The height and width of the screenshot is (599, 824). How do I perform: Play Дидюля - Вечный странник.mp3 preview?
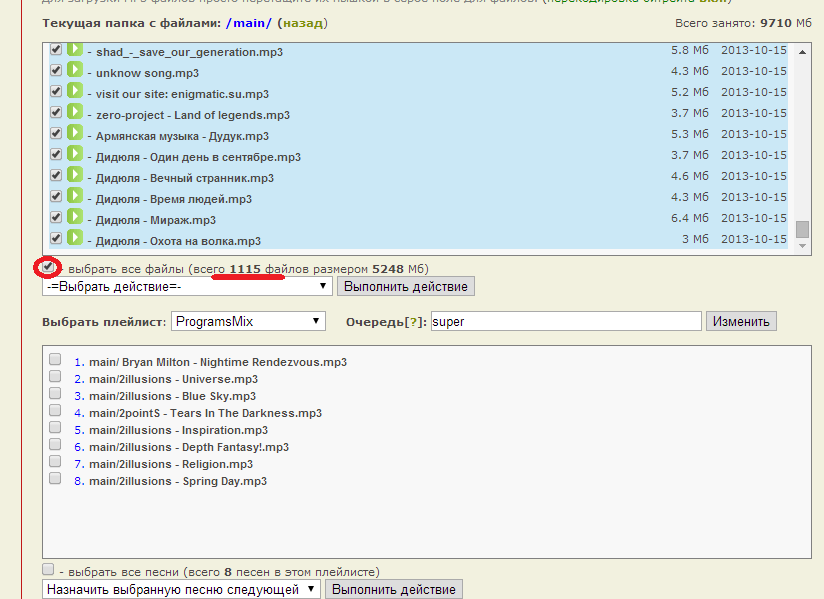74,176
